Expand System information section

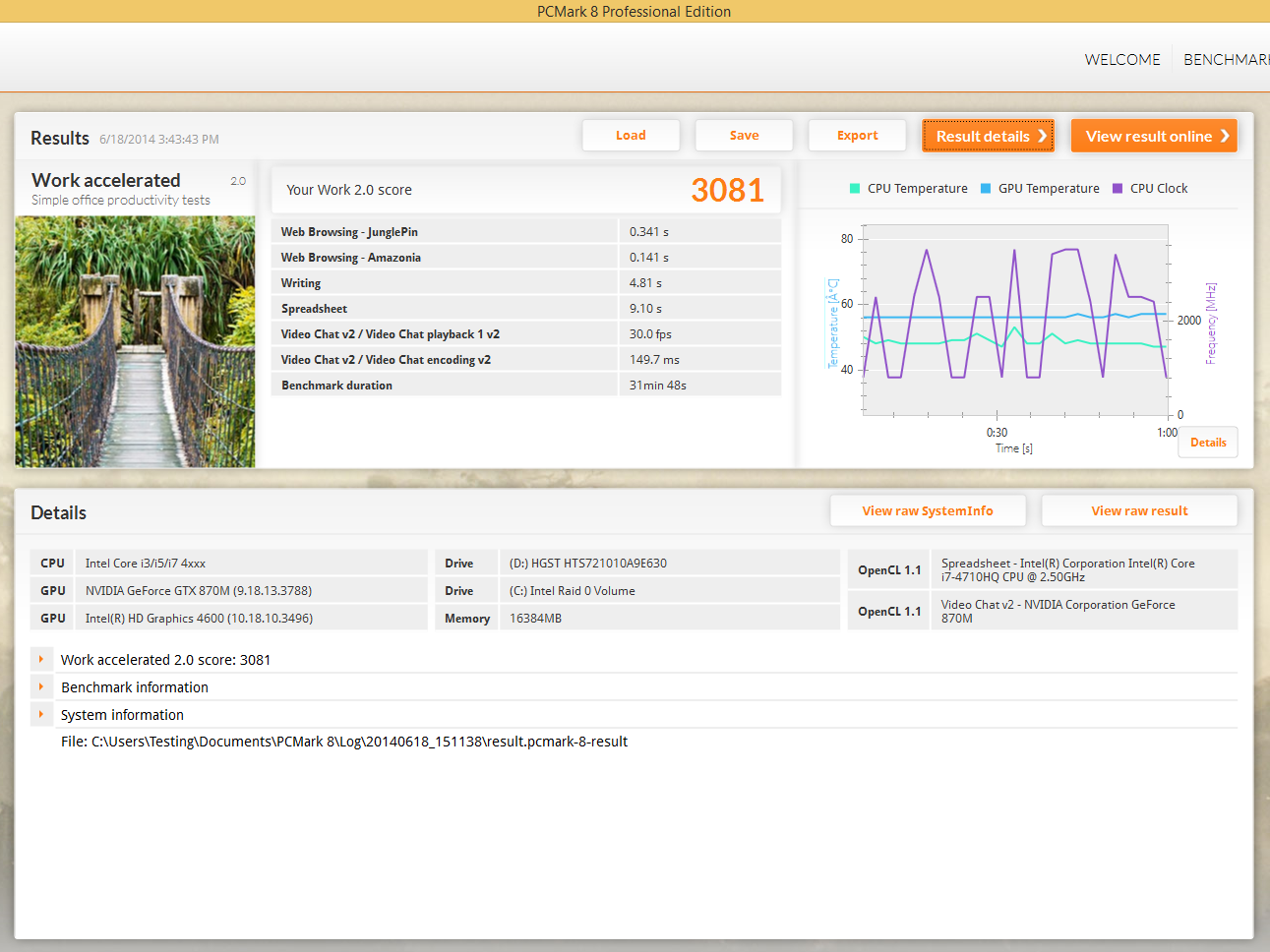click(41, 715)
